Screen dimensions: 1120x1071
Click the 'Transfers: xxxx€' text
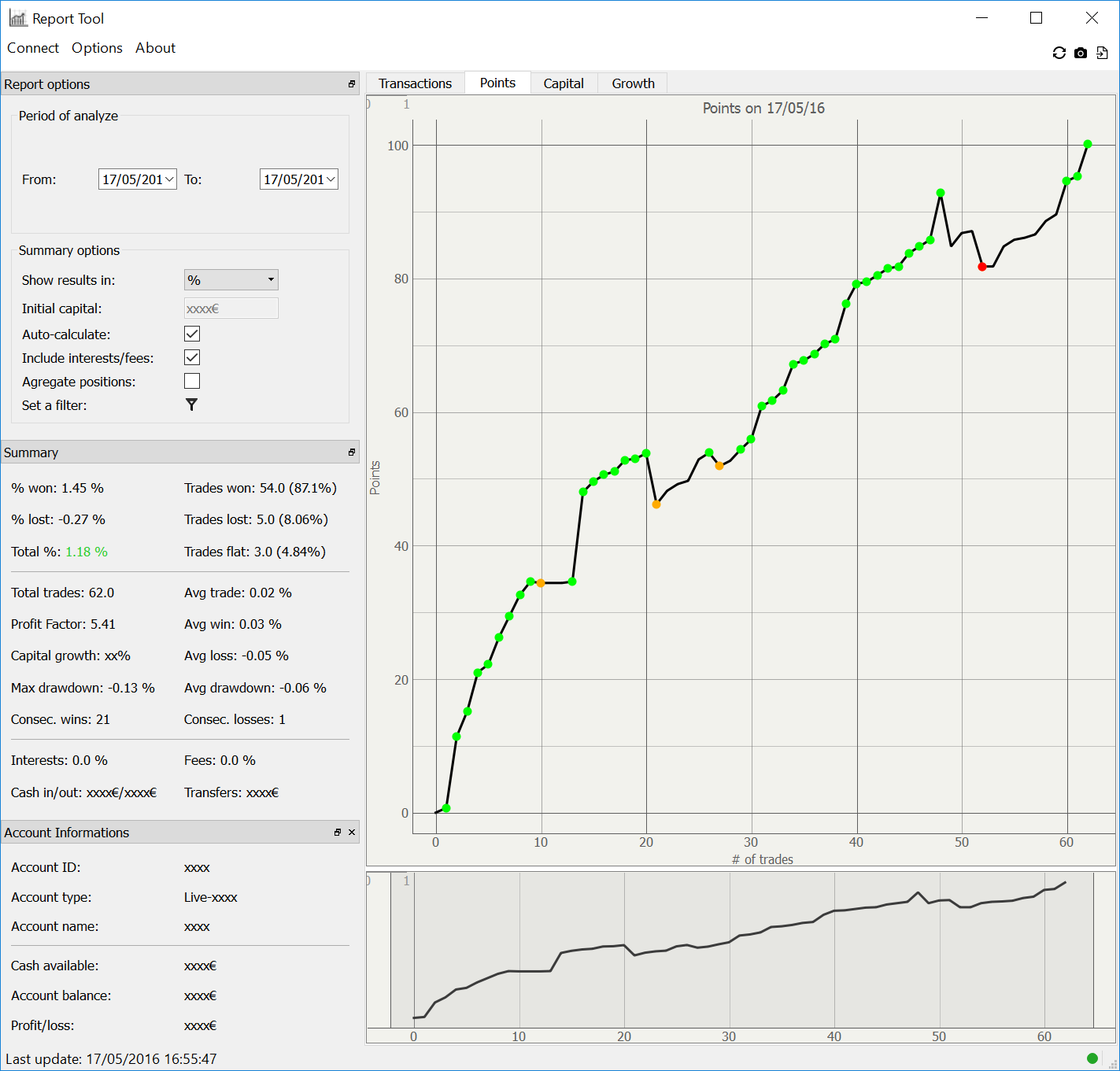point(231,792)
